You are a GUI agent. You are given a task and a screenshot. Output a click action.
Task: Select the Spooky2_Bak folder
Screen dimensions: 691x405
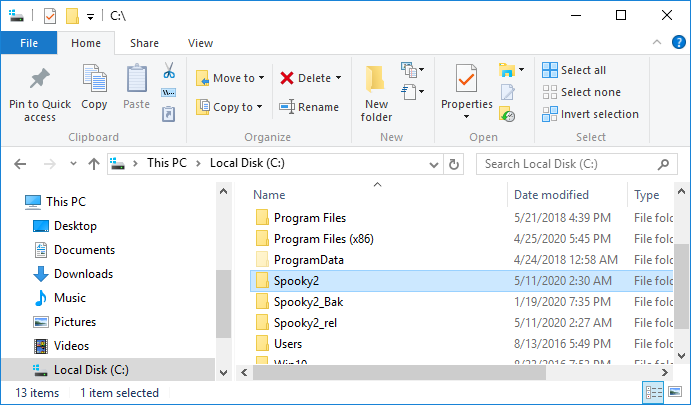point(309,304)
